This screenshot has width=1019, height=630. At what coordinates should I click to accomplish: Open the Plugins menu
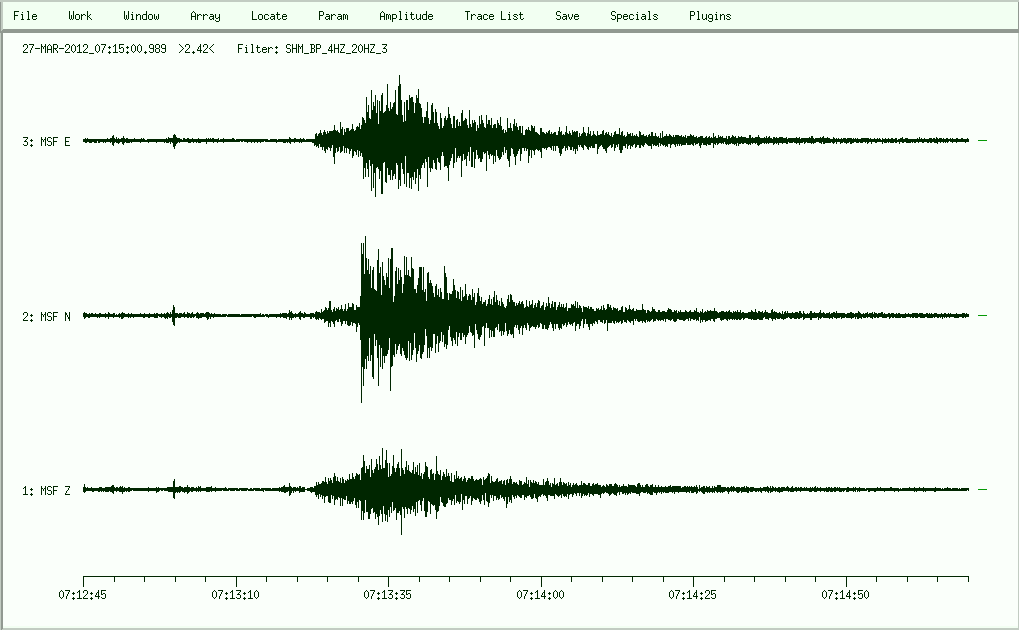tap(710, 16)
